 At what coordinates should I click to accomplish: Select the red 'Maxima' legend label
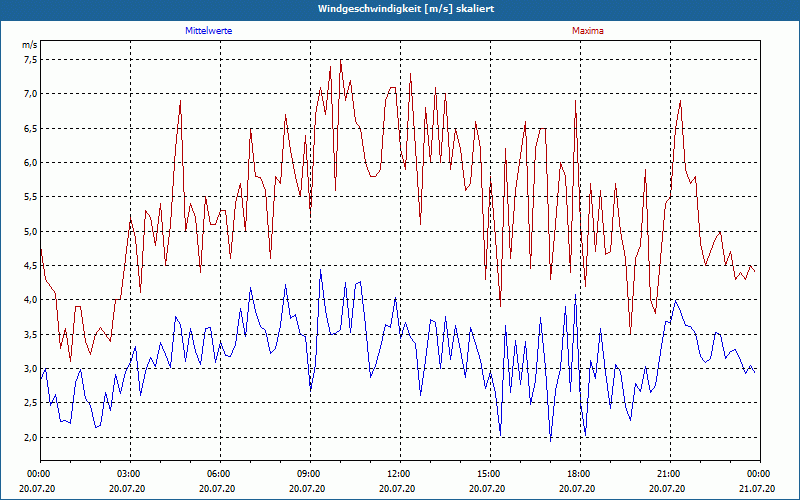(x=588, y=31)
